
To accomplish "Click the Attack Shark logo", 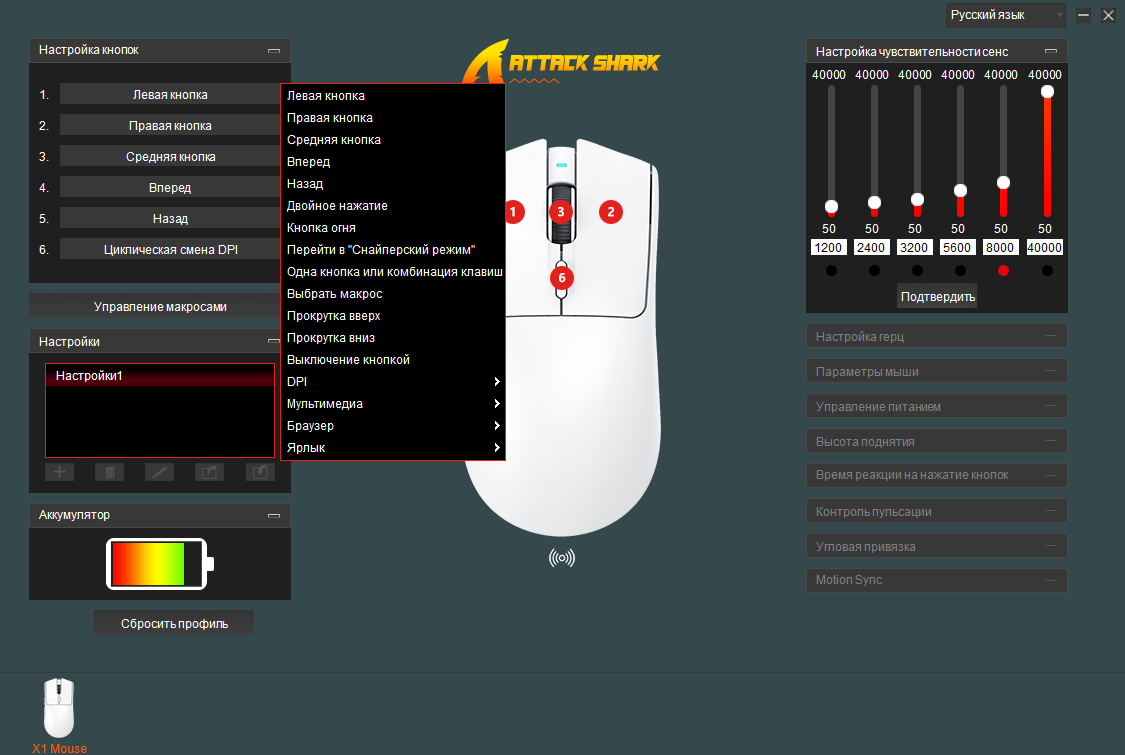I will tap(562, 62).
